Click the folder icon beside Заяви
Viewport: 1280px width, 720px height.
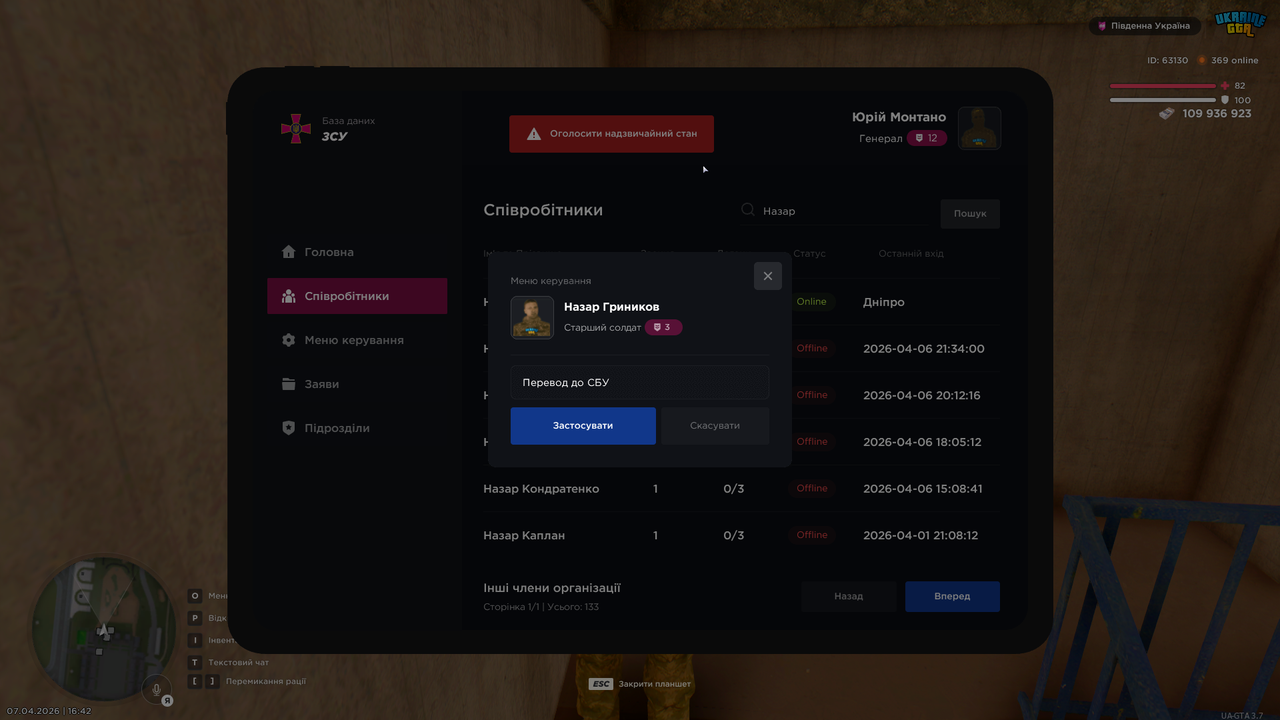coord(289,384)
